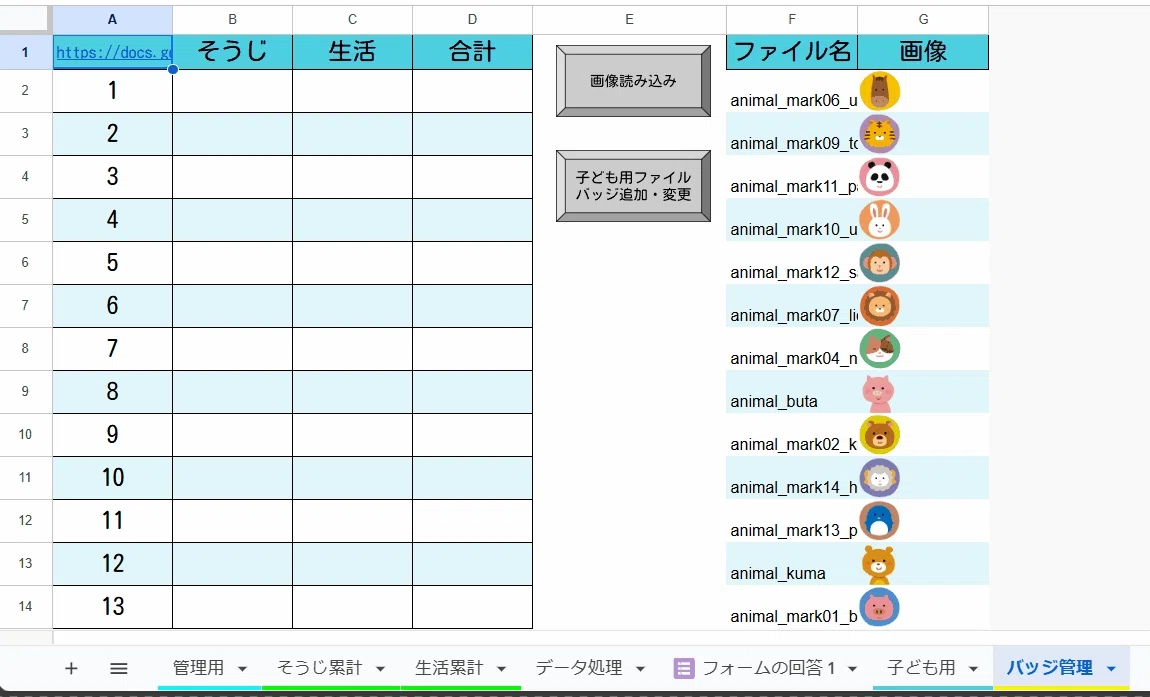The height and width of the screenshot is (697, 1150).
Task: Switch to the フォームの回答 1 sheet tab
Action: (x=769, y=668)
